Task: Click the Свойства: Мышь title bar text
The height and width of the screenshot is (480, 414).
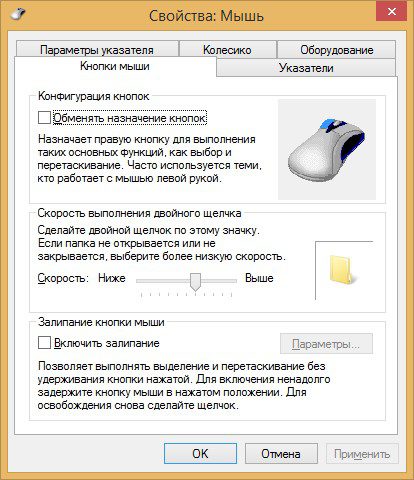Action: [206, 16]
